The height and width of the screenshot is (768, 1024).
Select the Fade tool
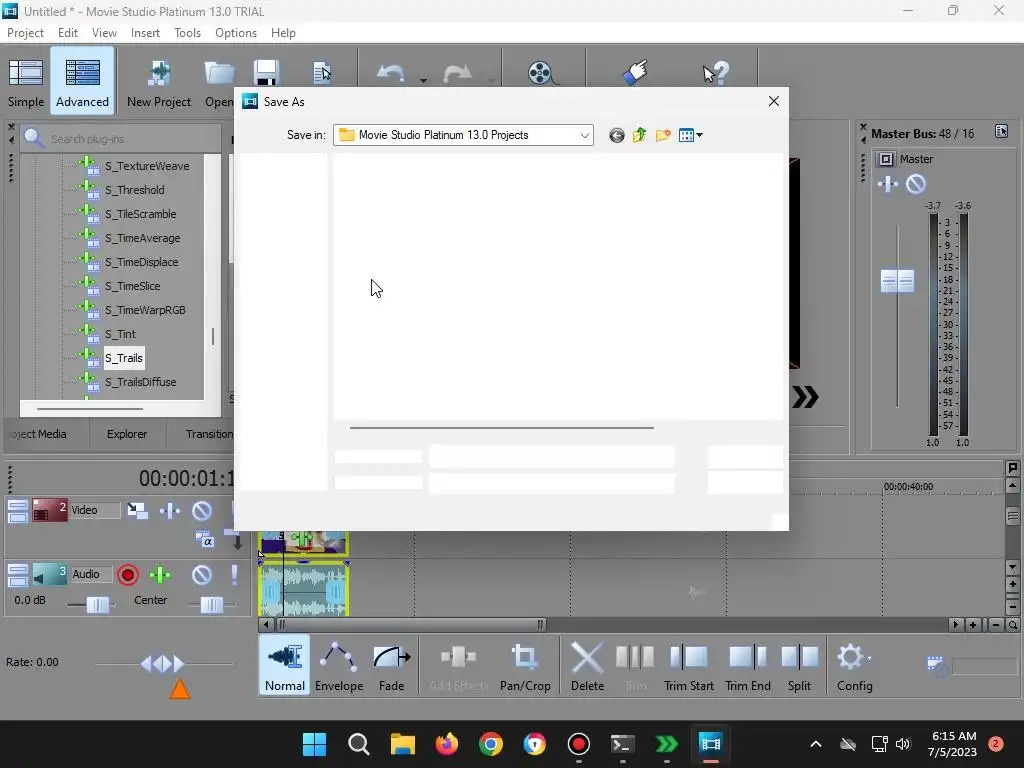(391, 666)
